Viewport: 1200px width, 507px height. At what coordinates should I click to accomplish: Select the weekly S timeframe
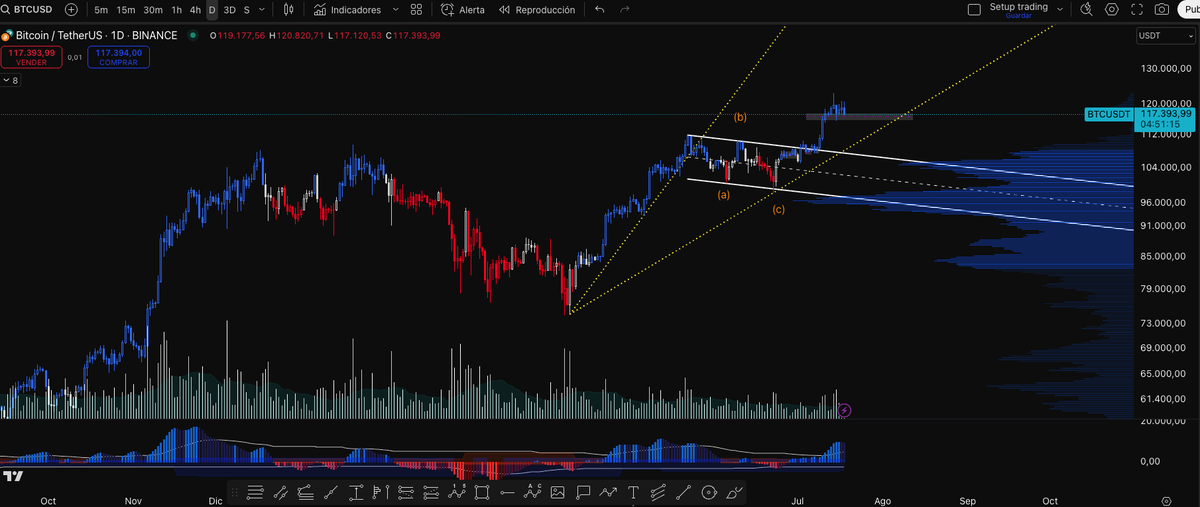click(x=247, y=9)
